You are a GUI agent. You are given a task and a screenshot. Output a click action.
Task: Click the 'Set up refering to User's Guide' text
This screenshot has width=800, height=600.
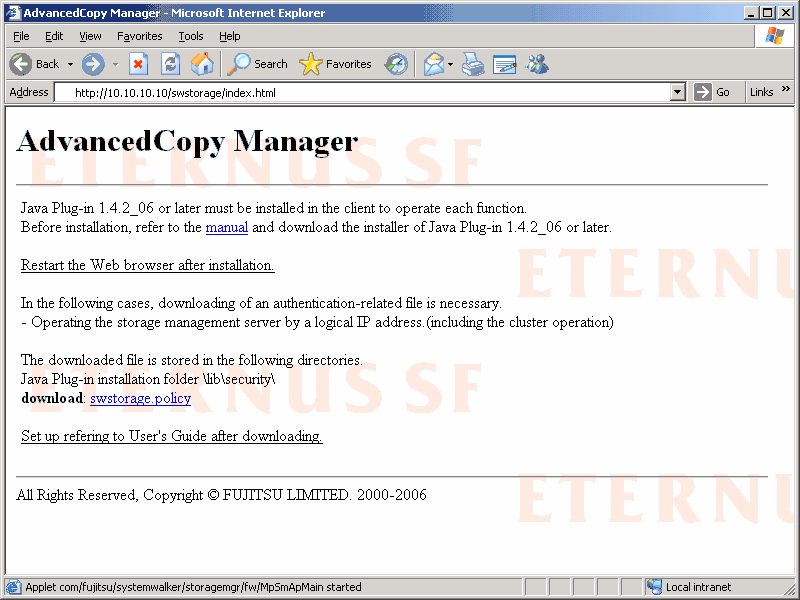[114, 436]
